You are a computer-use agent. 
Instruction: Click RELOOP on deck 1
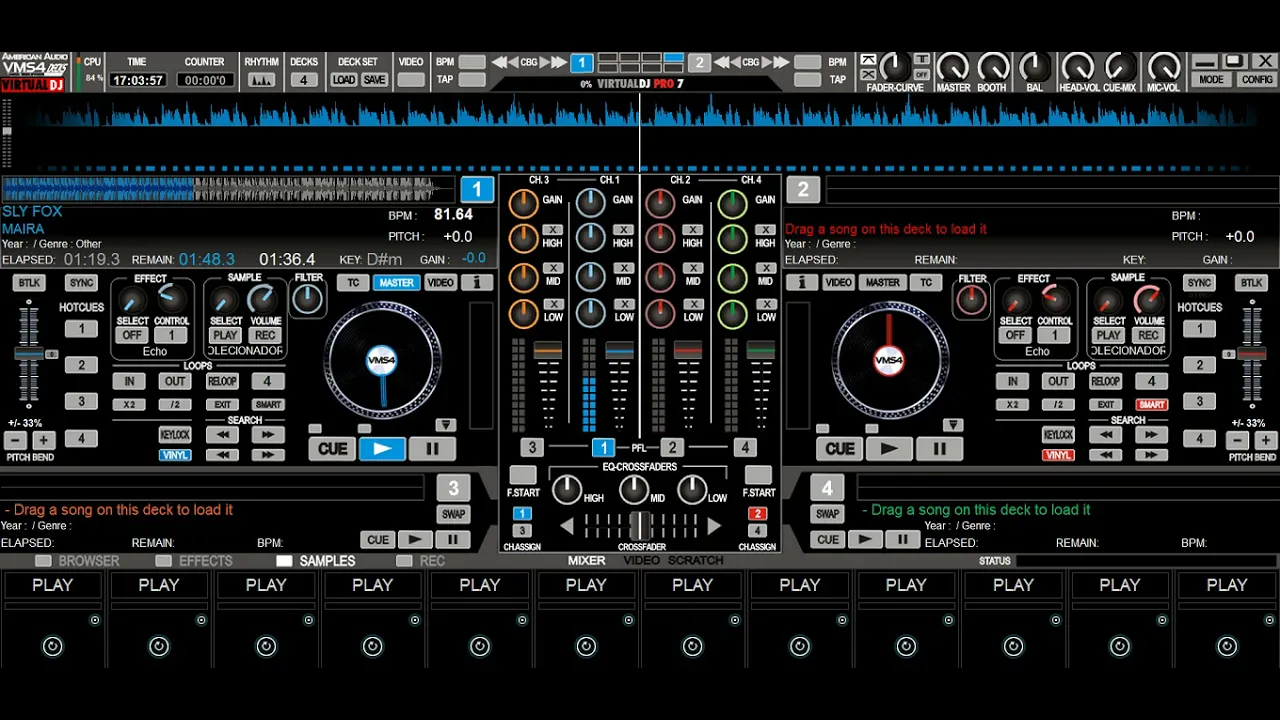click(222, 381)
